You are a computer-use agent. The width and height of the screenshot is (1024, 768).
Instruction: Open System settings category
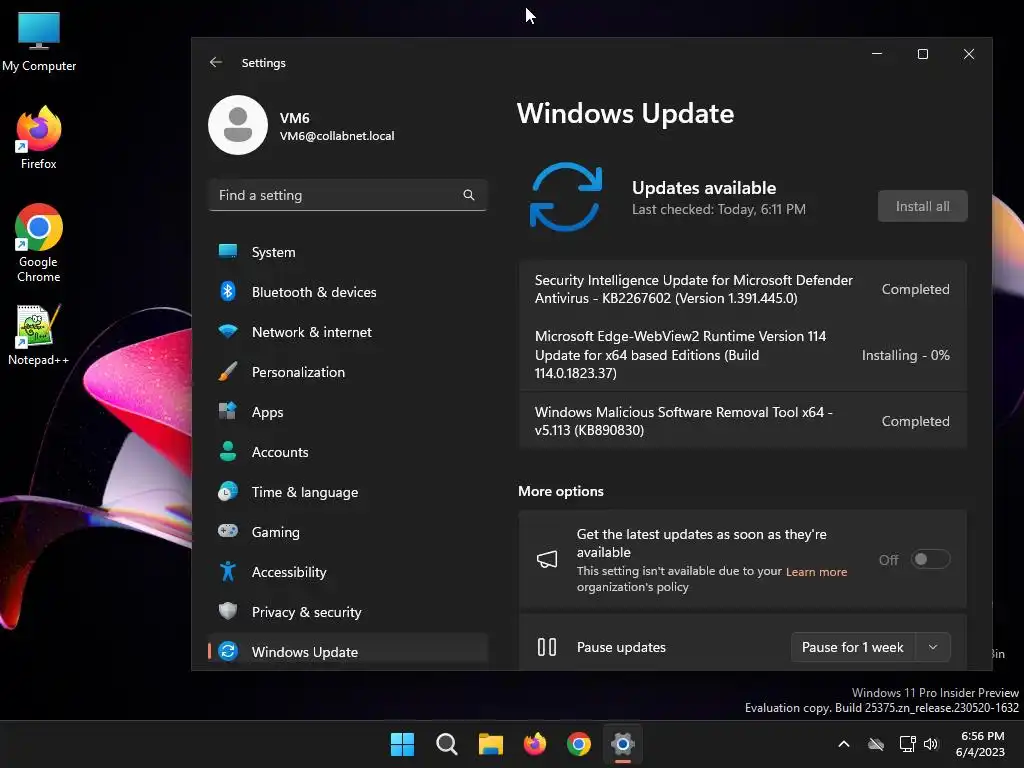point(348,251)
